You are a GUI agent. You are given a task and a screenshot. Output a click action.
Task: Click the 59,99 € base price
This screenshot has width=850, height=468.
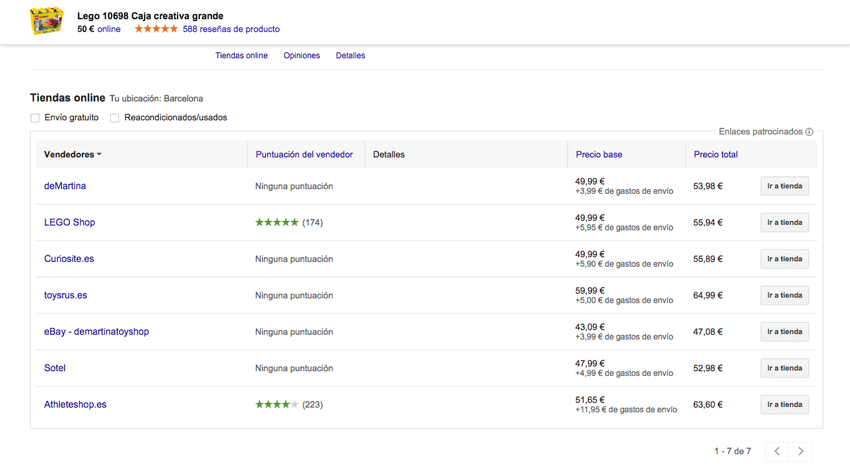click(590, 291)
